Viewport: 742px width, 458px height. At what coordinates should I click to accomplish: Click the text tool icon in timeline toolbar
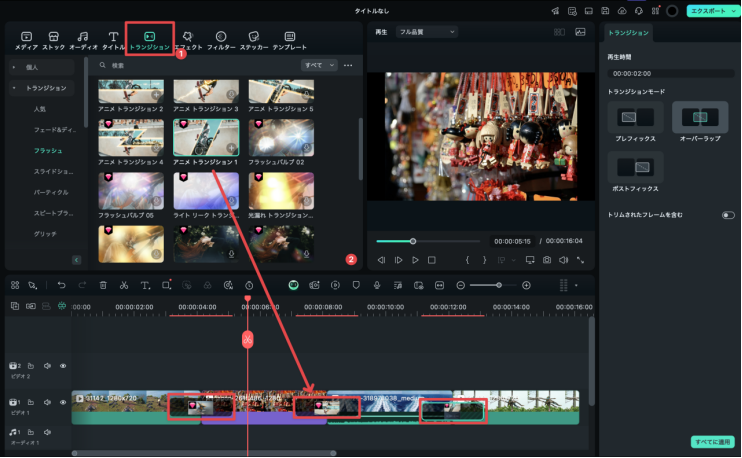pos(145,285)
